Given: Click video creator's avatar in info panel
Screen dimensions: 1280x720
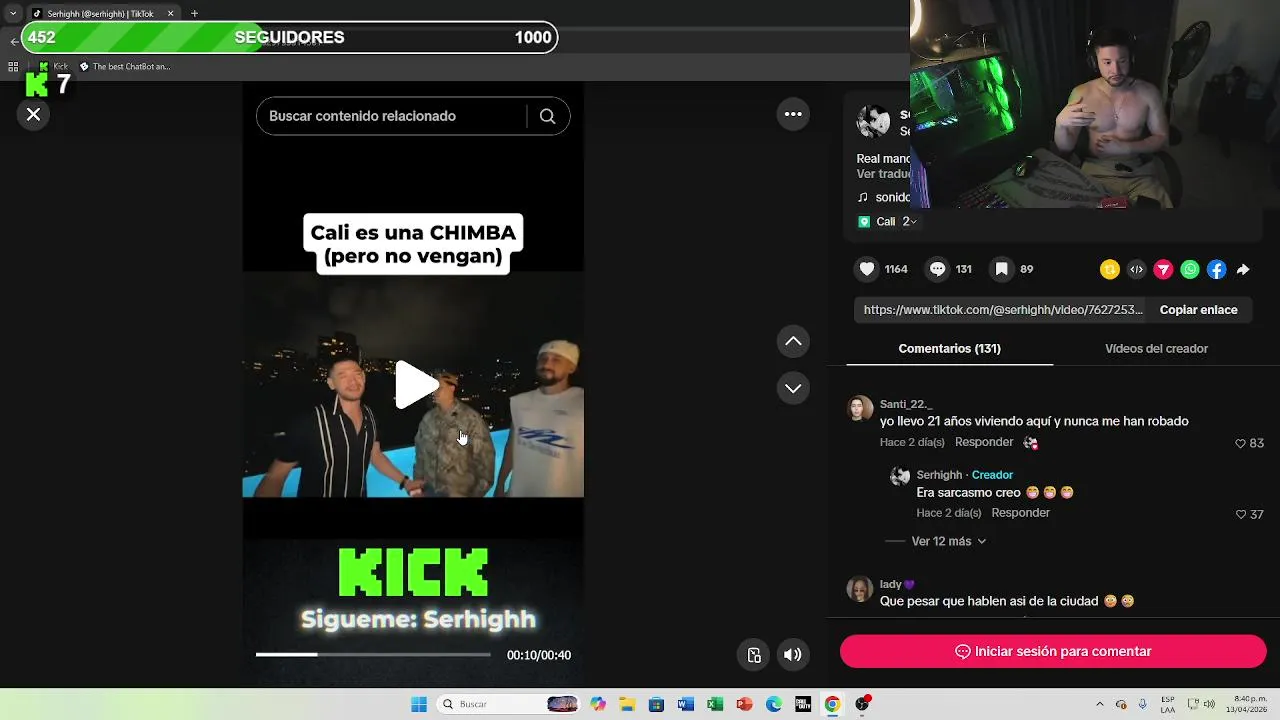Looking at the screenshot, I should pos(873,121).
